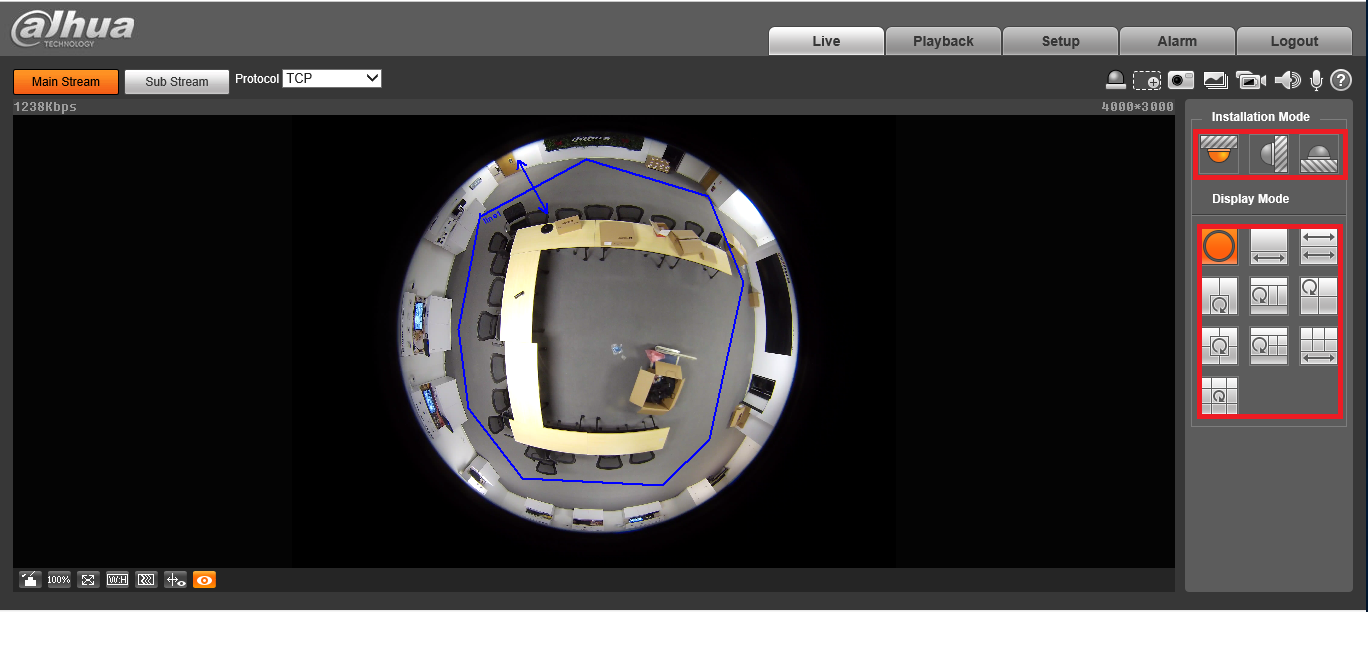Image resolution: width=1368 pixels, height=648 pixels.
Task: Click the Dahua Technology logo
Action: pyautogui.click(x=72, y=28)
